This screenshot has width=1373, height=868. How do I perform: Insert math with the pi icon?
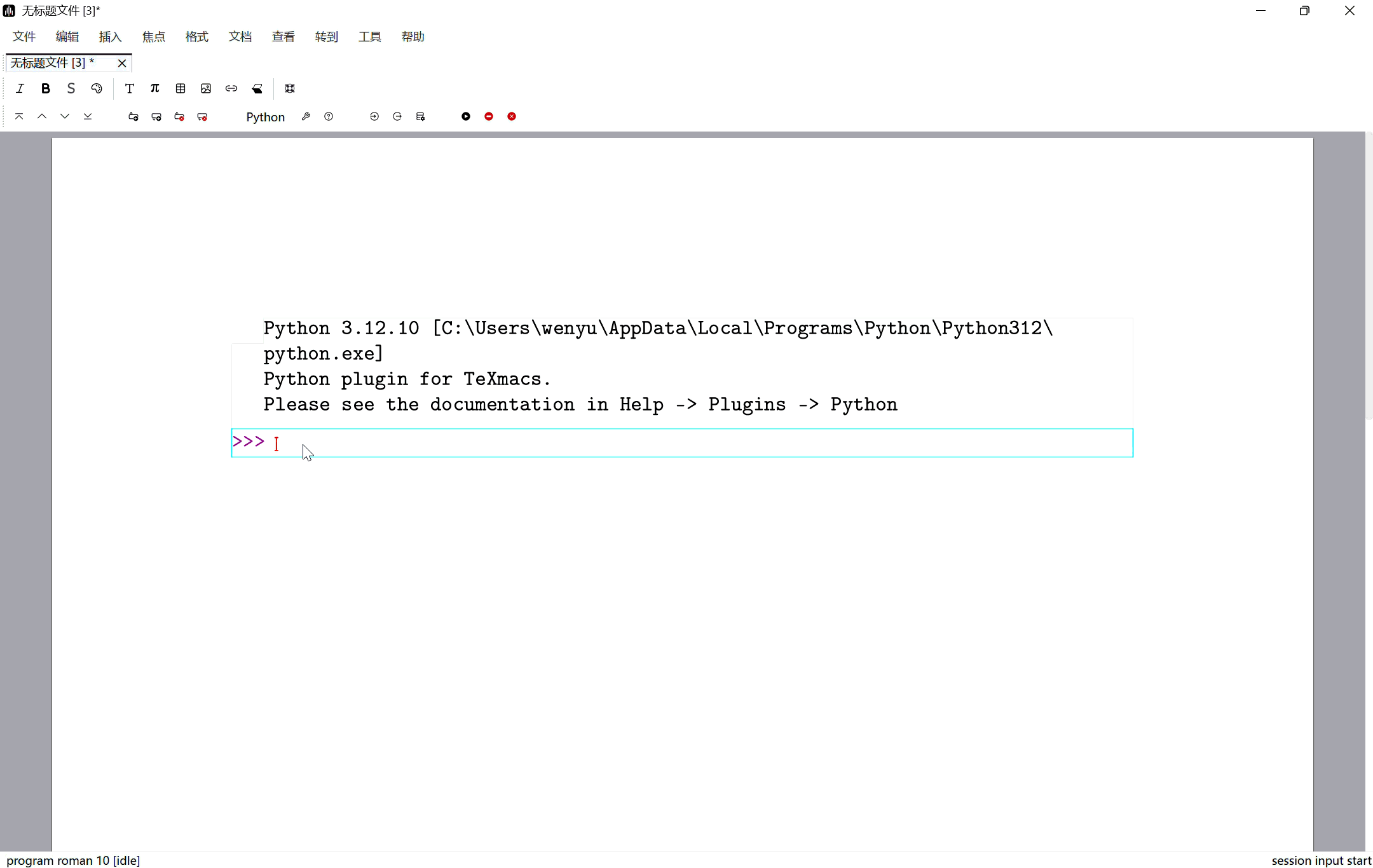click(x=154, y=88)
